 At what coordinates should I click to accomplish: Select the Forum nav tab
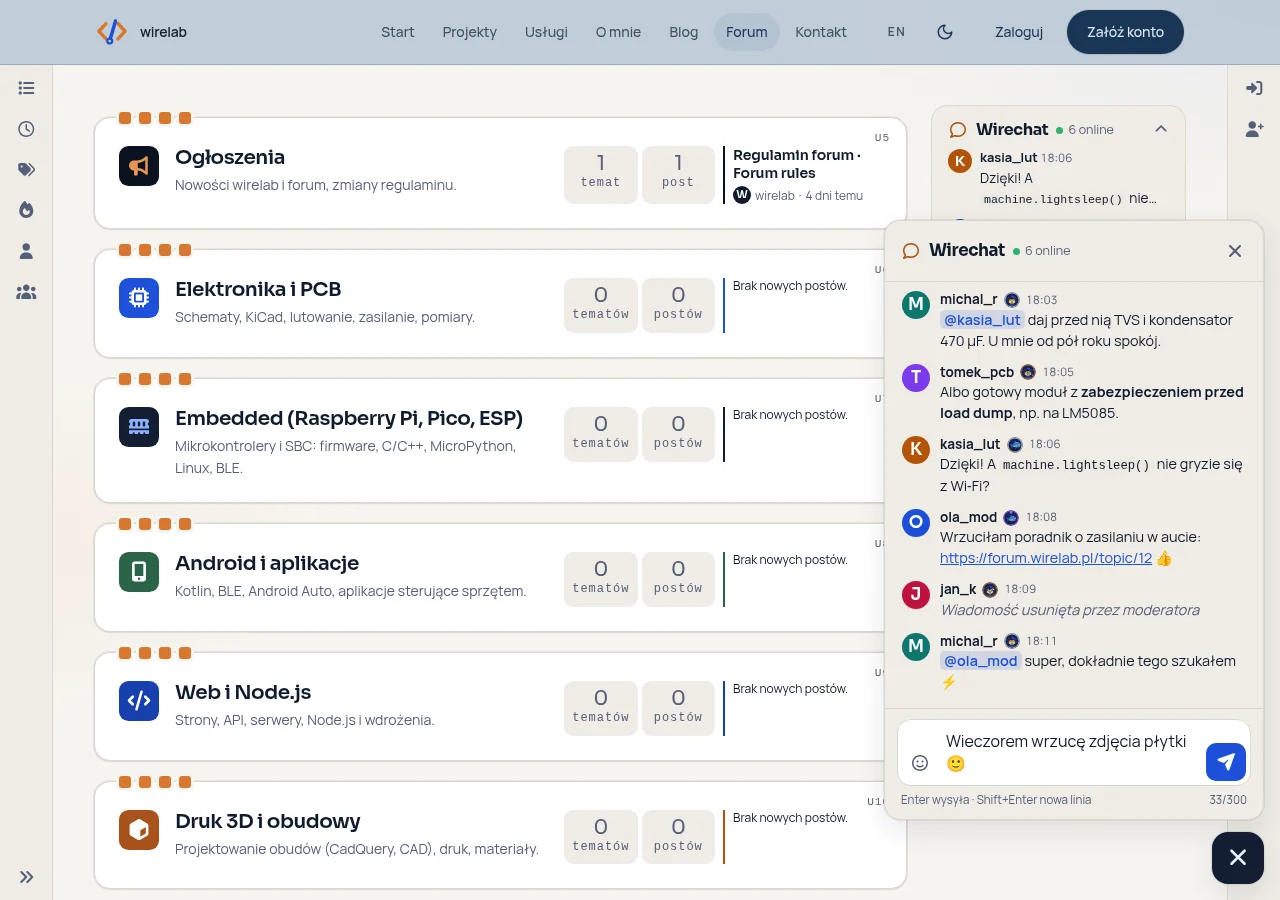coord(747,32)
